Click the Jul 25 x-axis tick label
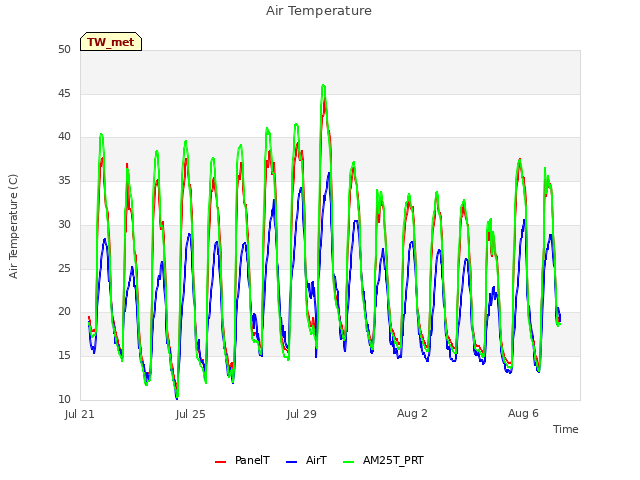 point(191,414)
